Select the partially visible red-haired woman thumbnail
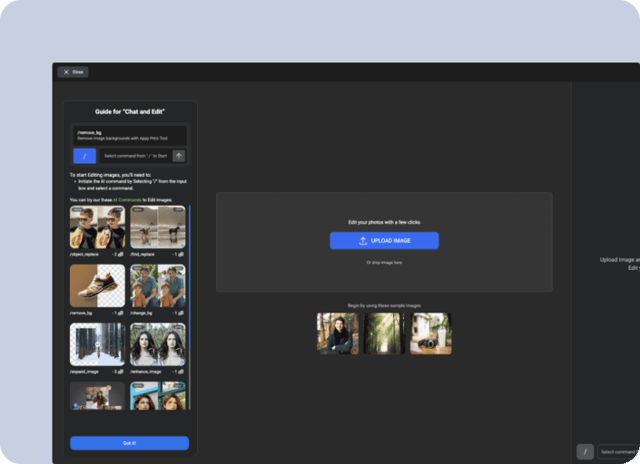The height and width of the screenshot is (464, 640). 158,396
